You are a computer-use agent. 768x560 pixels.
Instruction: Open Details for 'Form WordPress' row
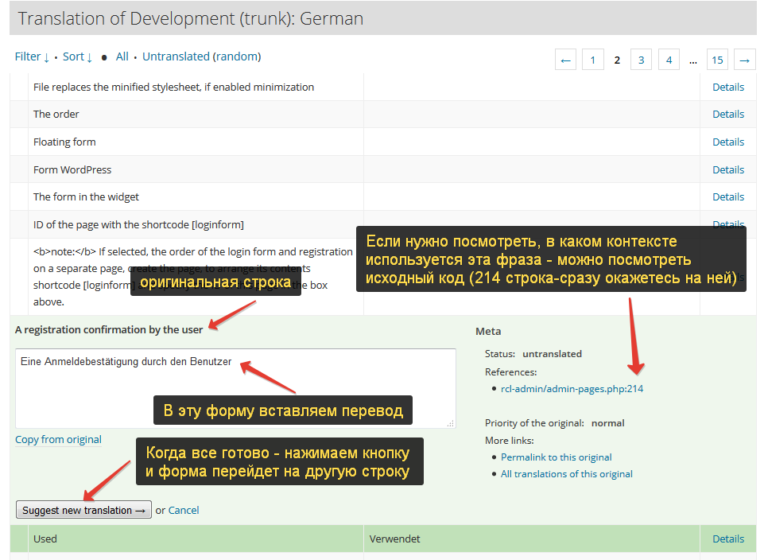pos(727,170)
